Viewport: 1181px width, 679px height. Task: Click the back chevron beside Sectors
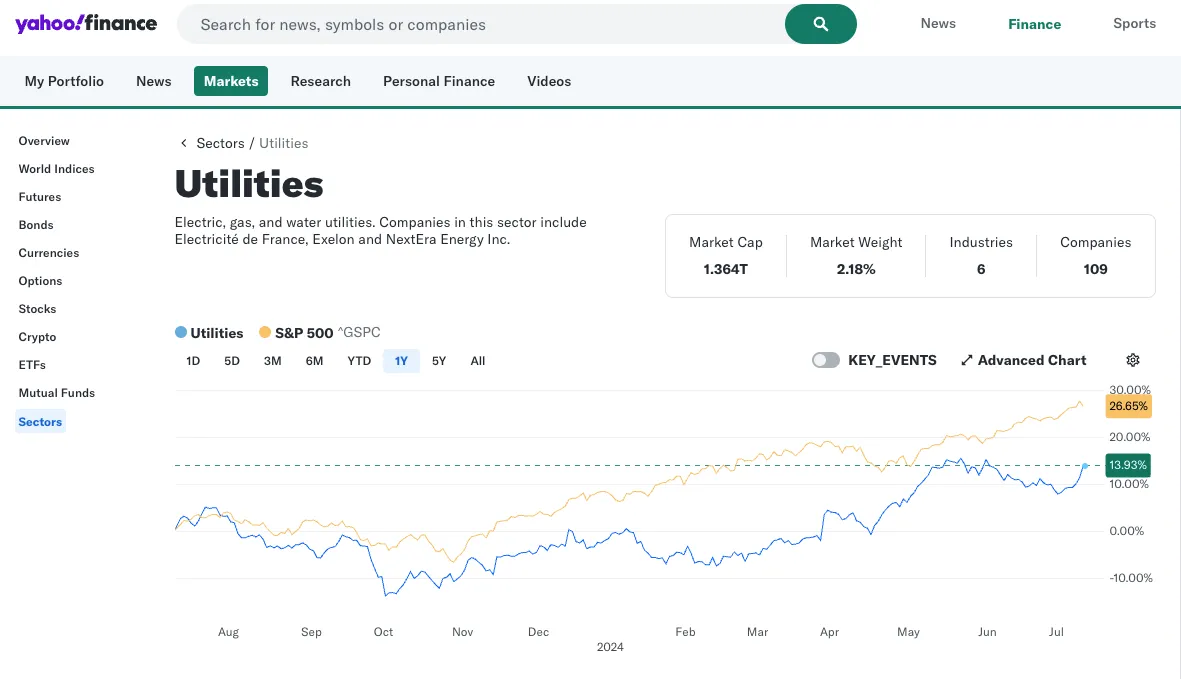click(x=183, y=143)
